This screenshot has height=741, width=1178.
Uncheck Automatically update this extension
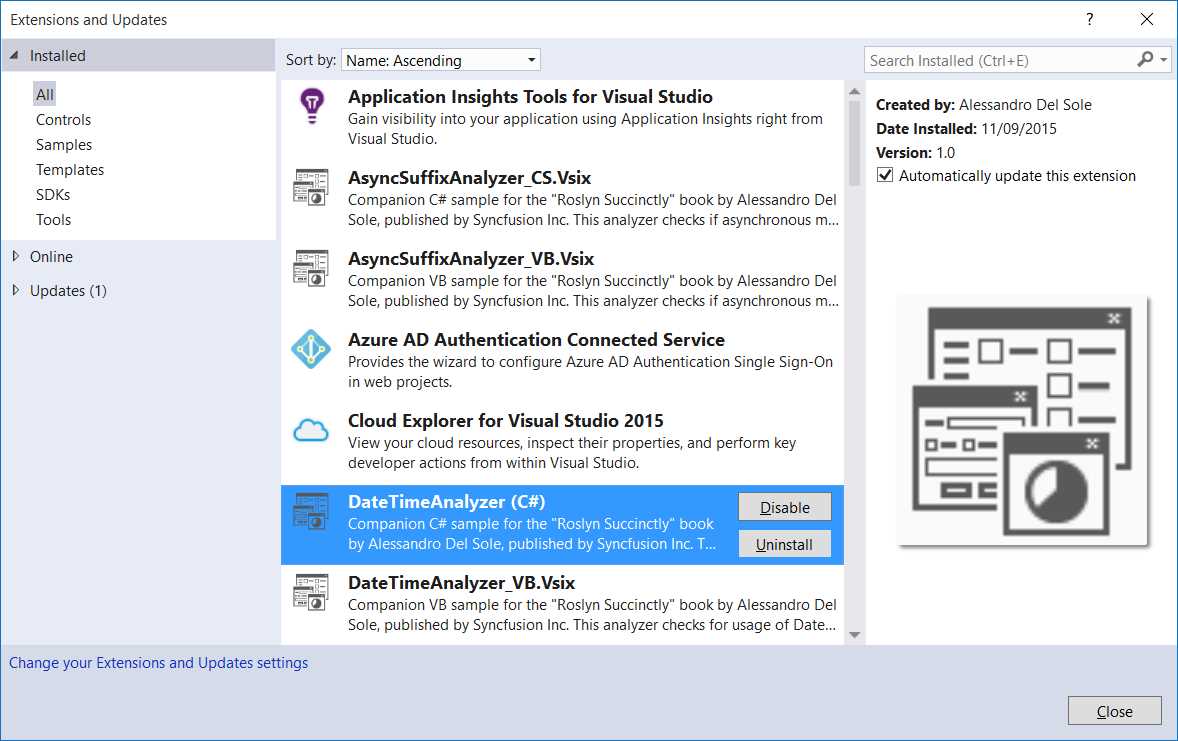coord(885,175)
